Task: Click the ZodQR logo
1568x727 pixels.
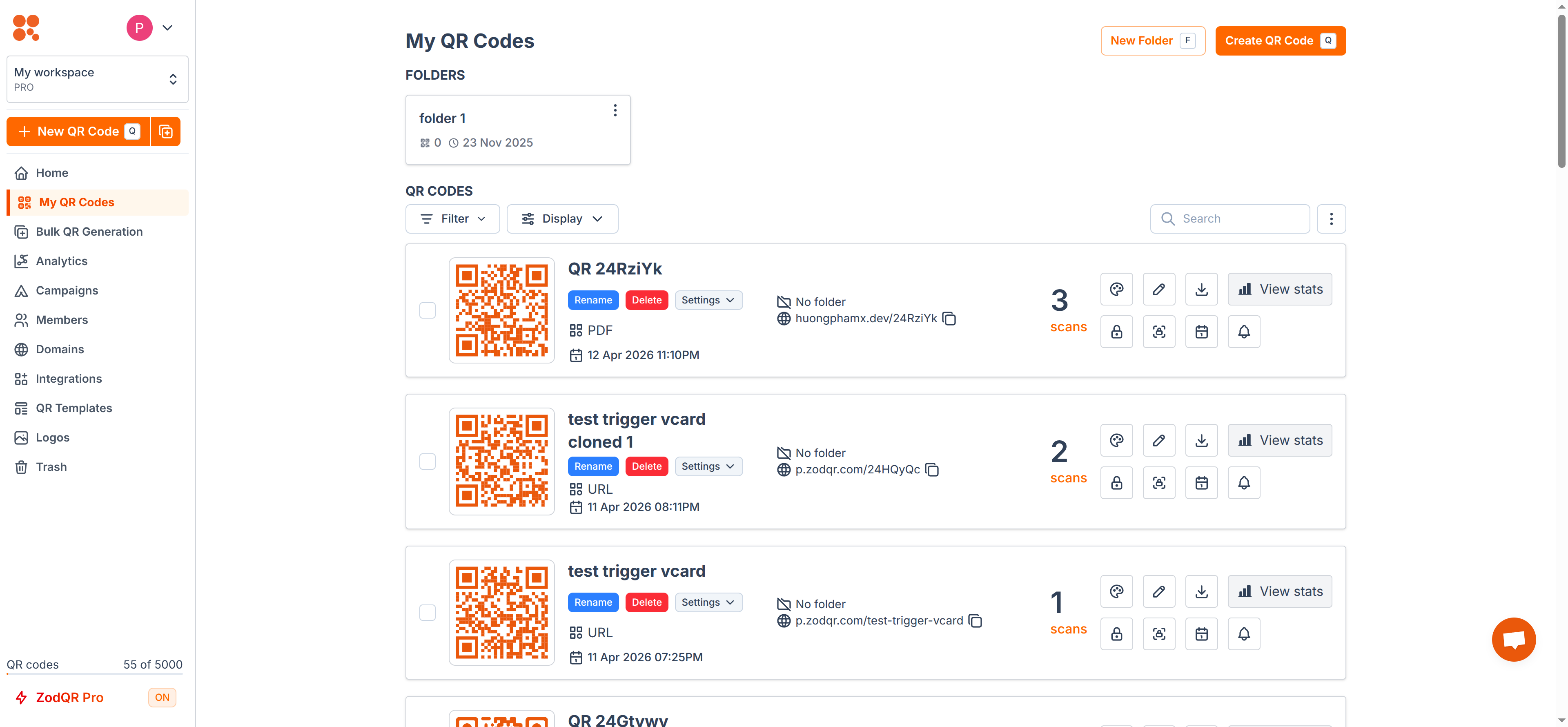Action: (x=26, y=28)
